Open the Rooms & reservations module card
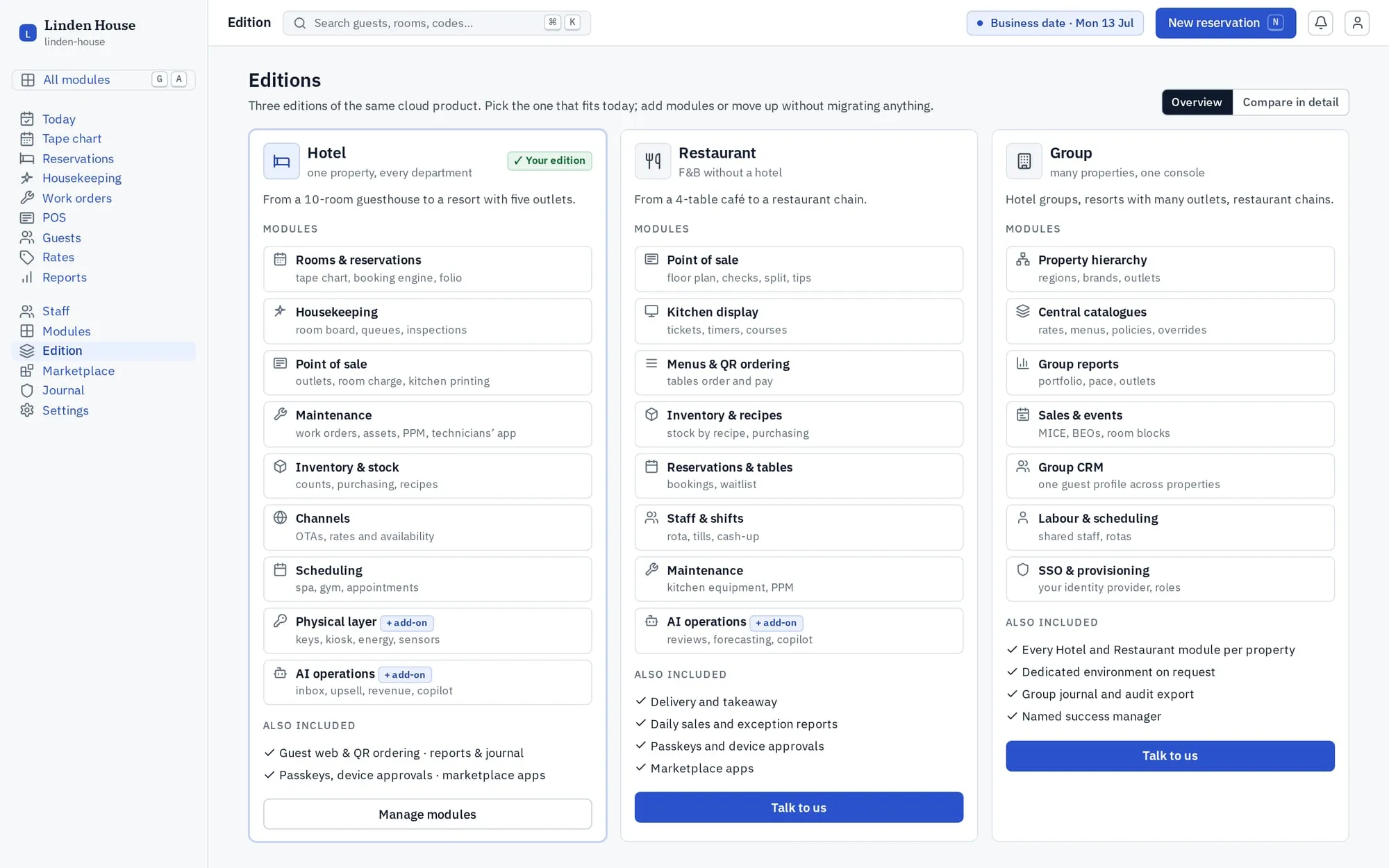Screen dimensions: 1389x868 point(427,269)
